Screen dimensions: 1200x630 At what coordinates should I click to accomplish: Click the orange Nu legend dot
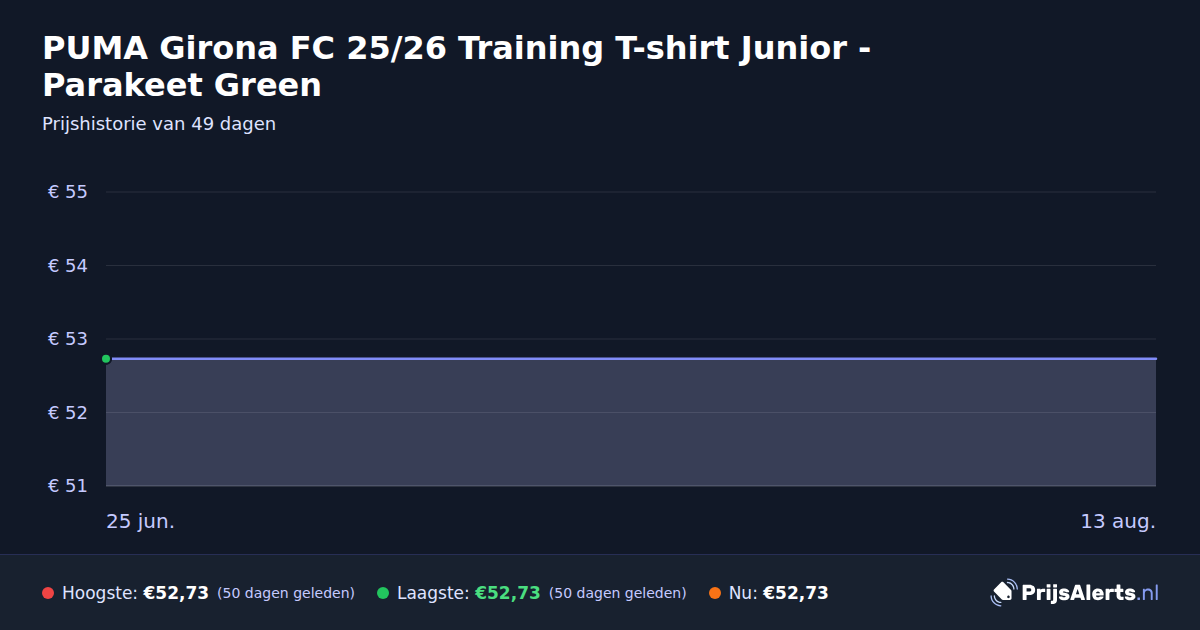715,593
